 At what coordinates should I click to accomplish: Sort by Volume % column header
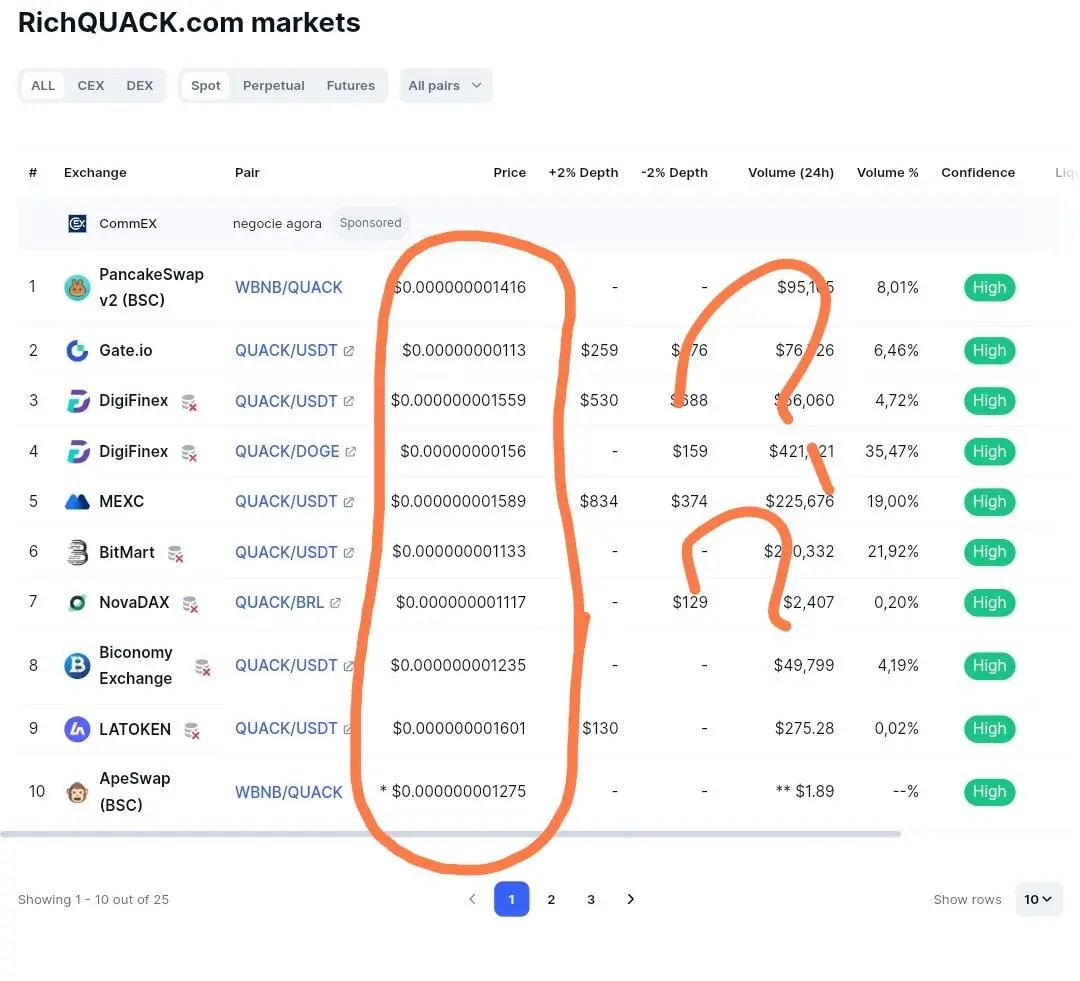click(x=887, y=172)
